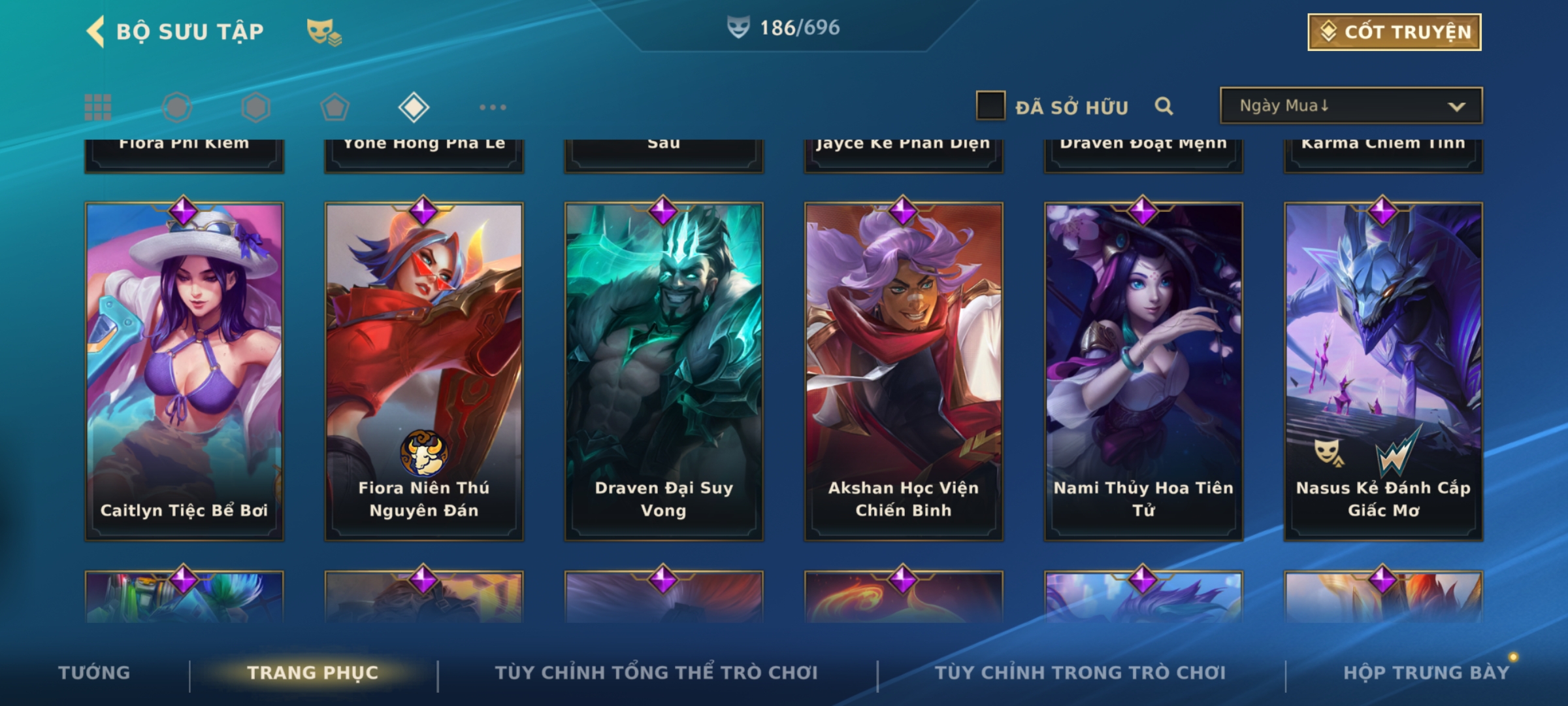This screenshot has width=1568, height=706.
Task: Open the Draven Đại Suy Vong skin
Action: [664, 371]
